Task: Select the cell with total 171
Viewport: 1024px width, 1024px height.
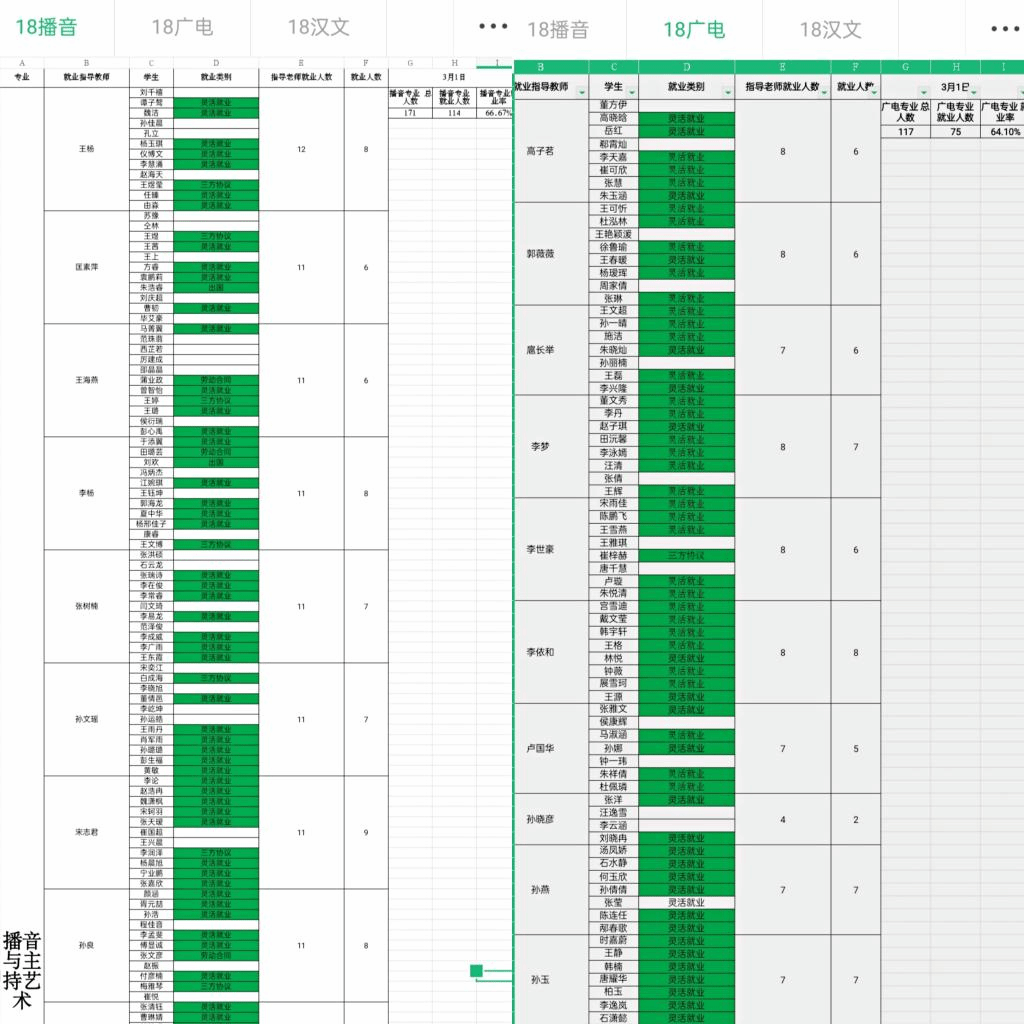Action: pyautogui.click(x=409, y=113)
